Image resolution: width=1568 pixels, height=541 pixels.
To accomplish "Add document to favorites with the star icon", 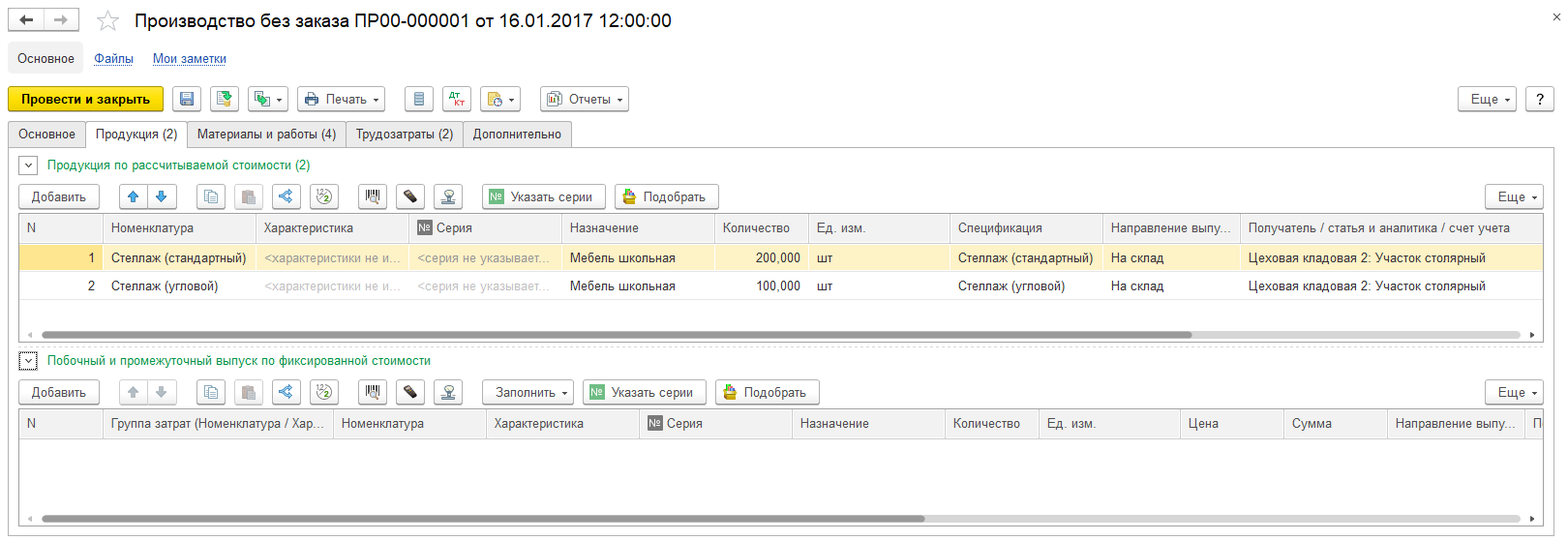I will (x=107, y=20).
